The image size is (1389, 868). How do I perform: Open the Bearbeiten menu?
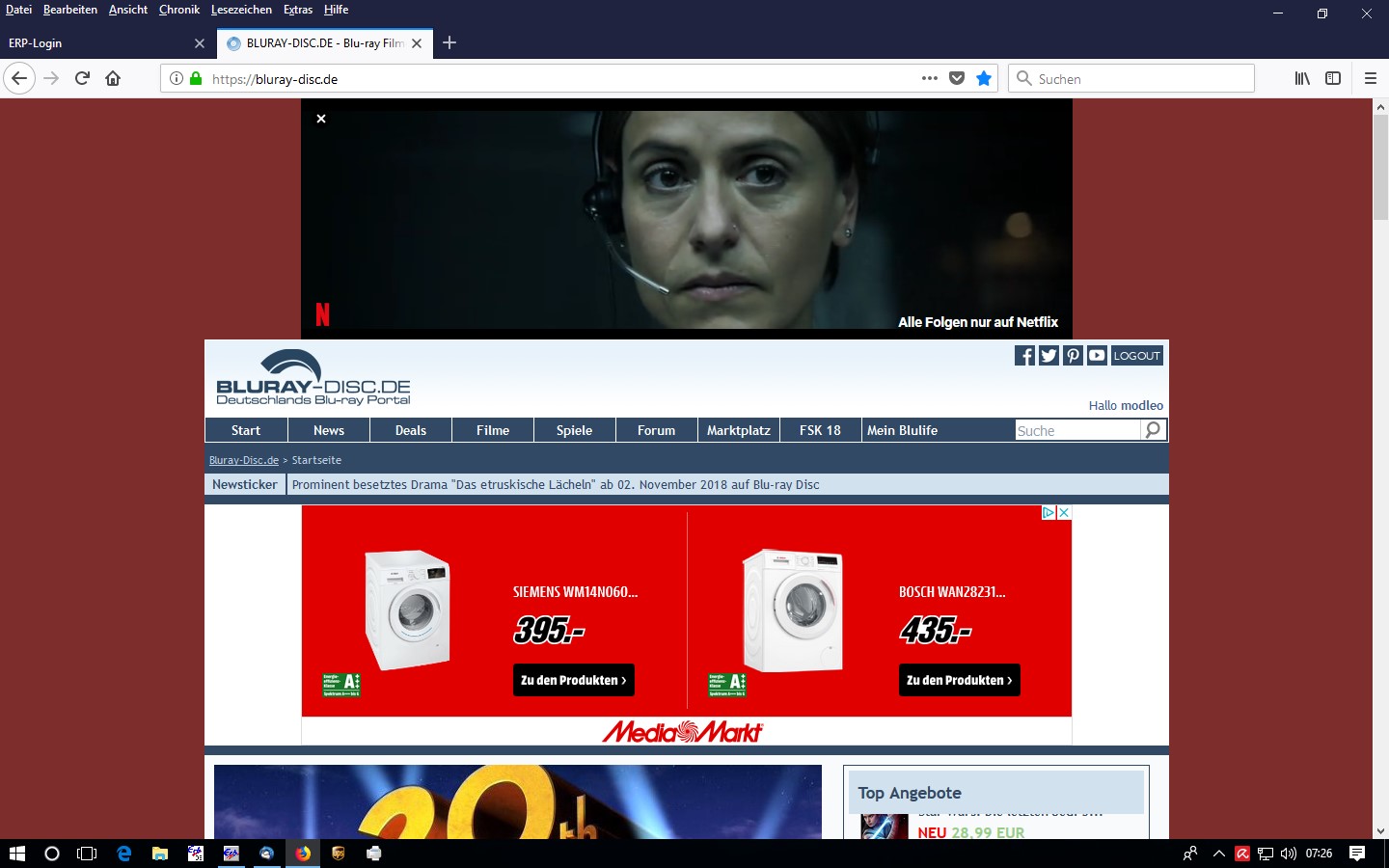70,10
